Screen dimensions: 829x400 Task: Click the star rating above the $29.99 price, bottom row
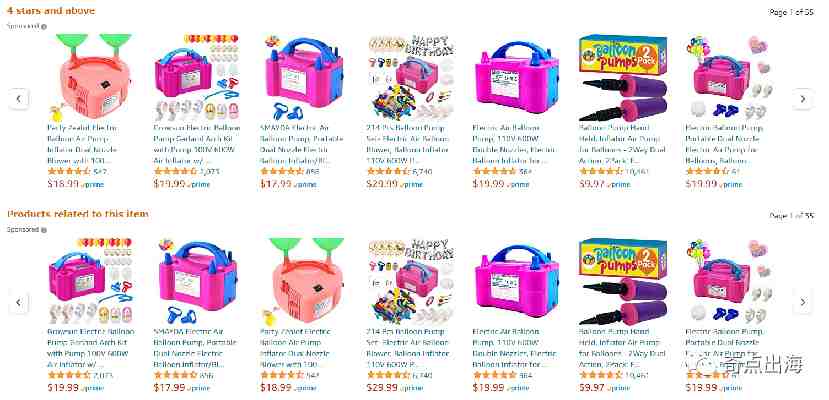[x=388, y=375]
